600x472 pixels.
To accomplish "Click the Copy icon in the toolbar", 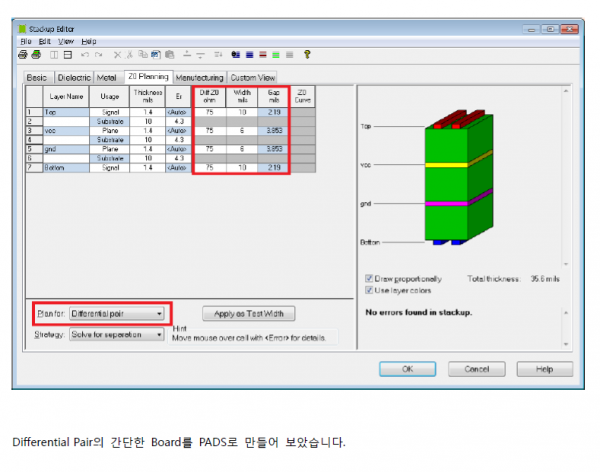I will [143, 53].
